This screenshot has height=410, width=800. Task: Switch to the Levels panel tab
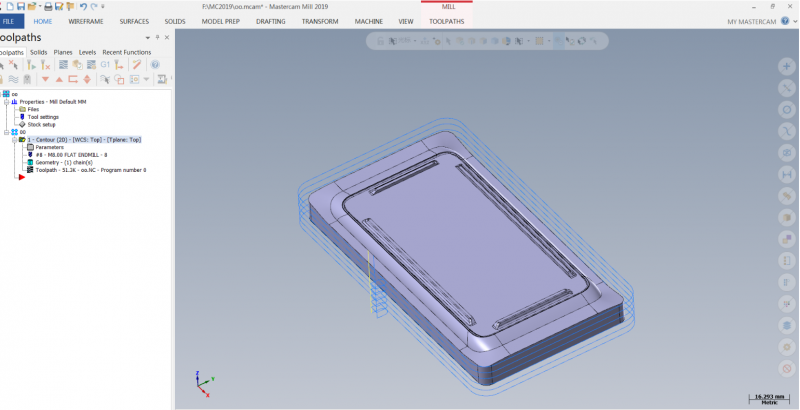point(87,51)
